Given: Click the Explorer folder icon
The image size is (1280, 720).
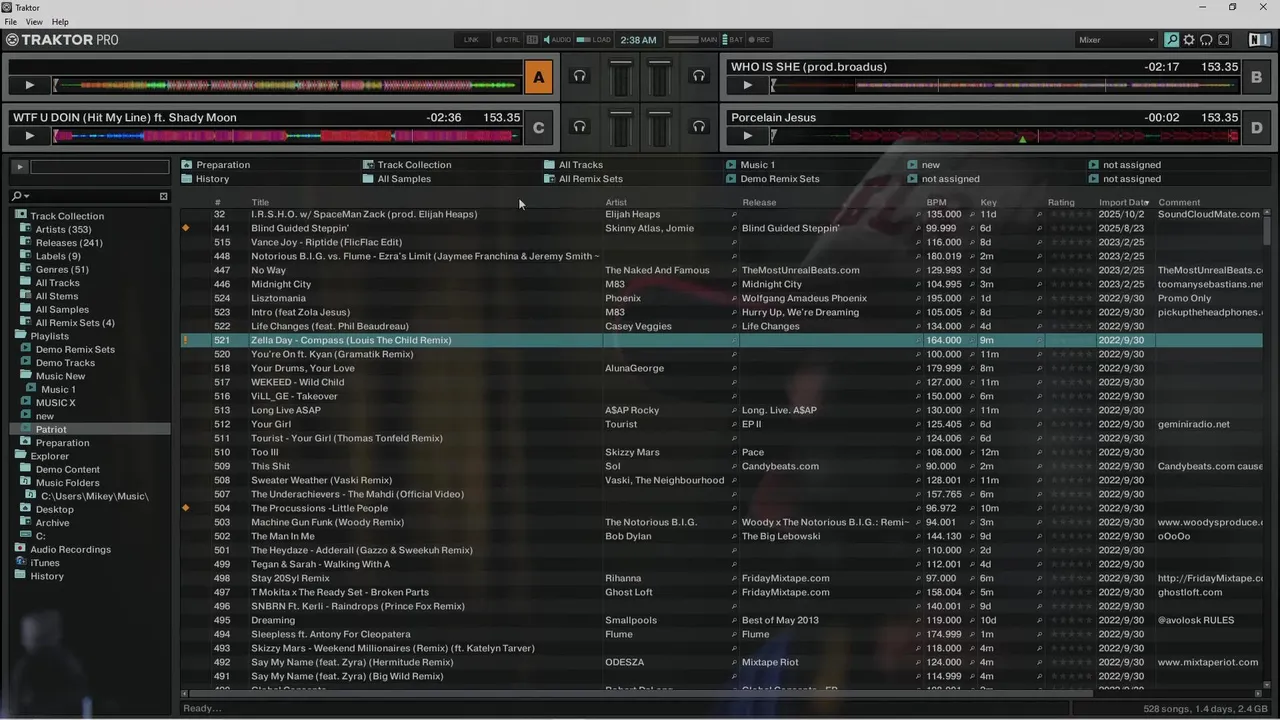Looking at the screenshot, I should point(20,456).
